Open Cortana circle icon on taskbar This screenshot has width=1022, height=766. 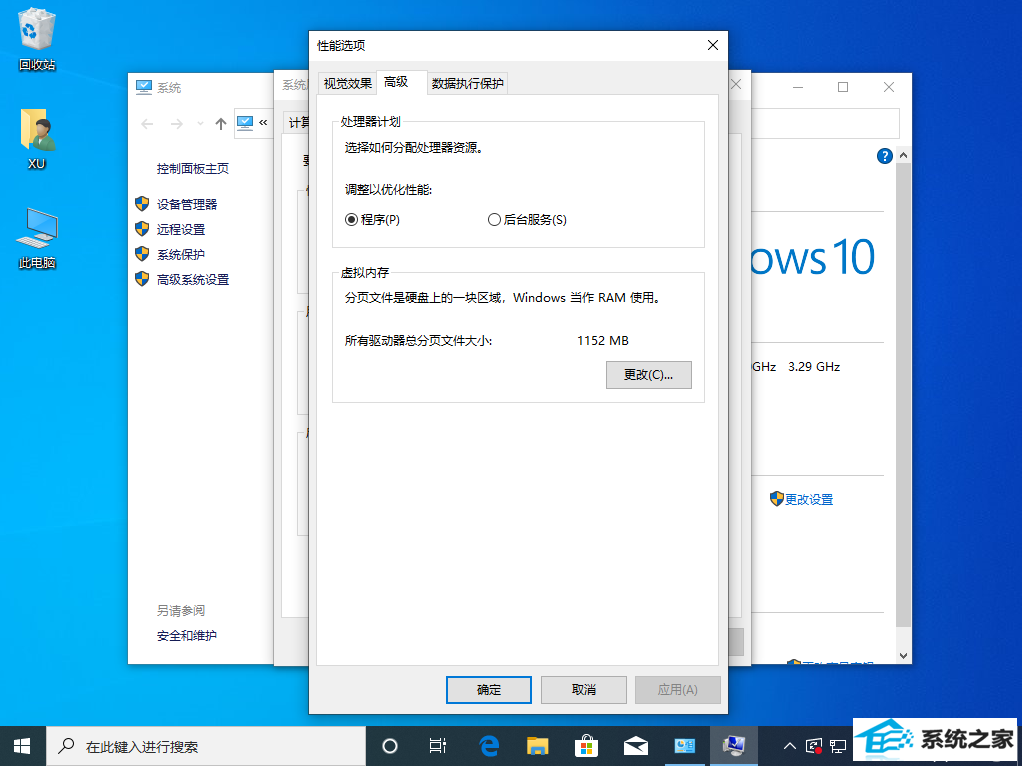(x=390, y=746)
